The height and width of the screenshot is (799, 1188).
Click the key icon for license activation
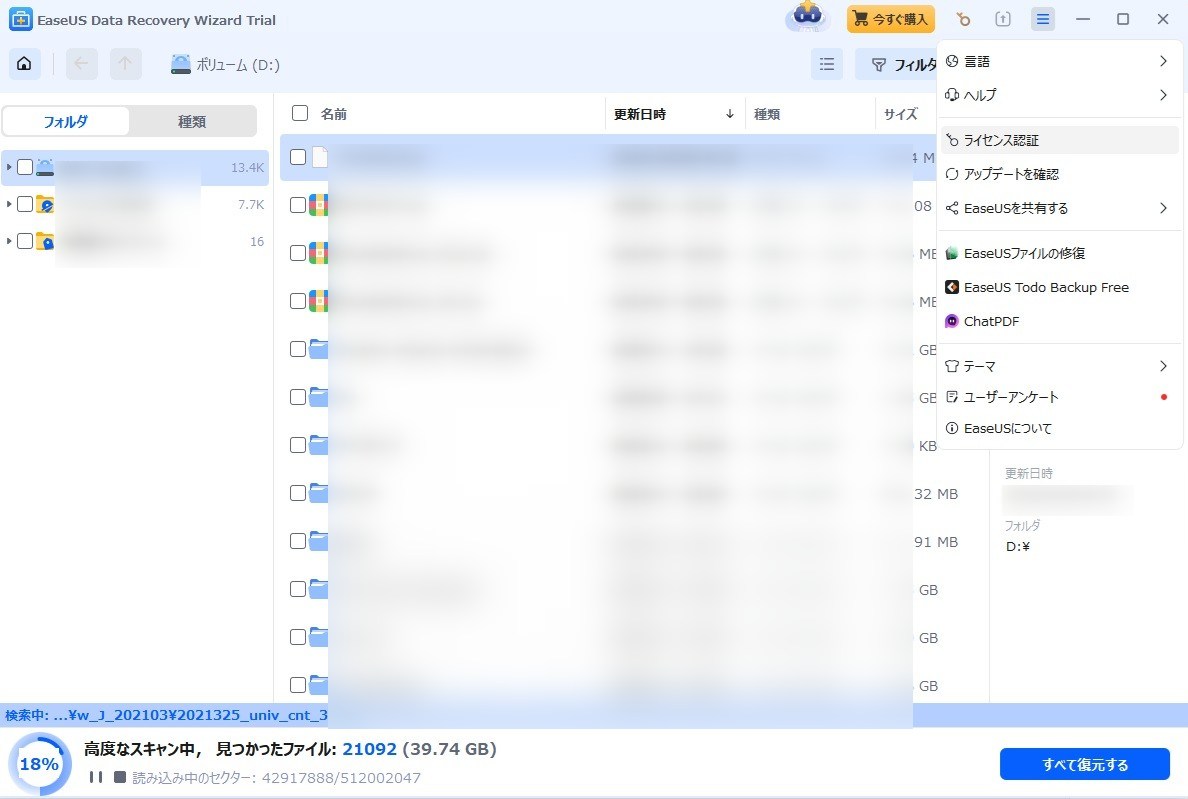point(963,20)
